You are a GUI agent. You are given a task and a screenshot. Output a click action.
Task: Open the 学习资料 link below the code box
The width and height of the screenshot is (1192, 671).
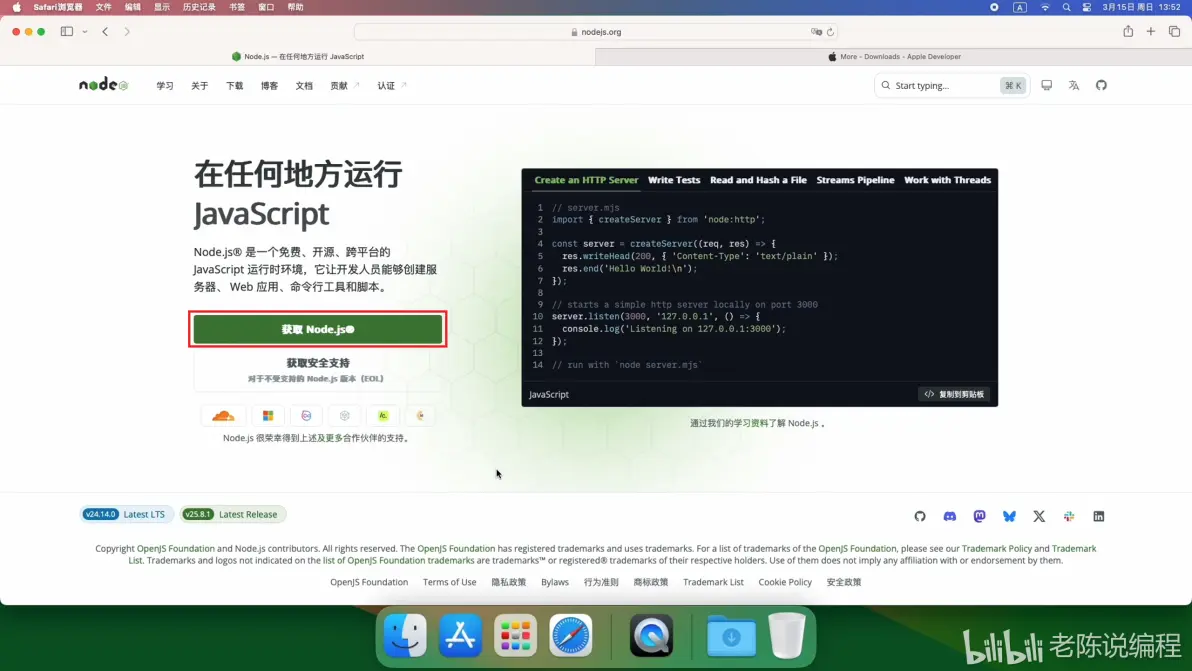pos(750,423)
